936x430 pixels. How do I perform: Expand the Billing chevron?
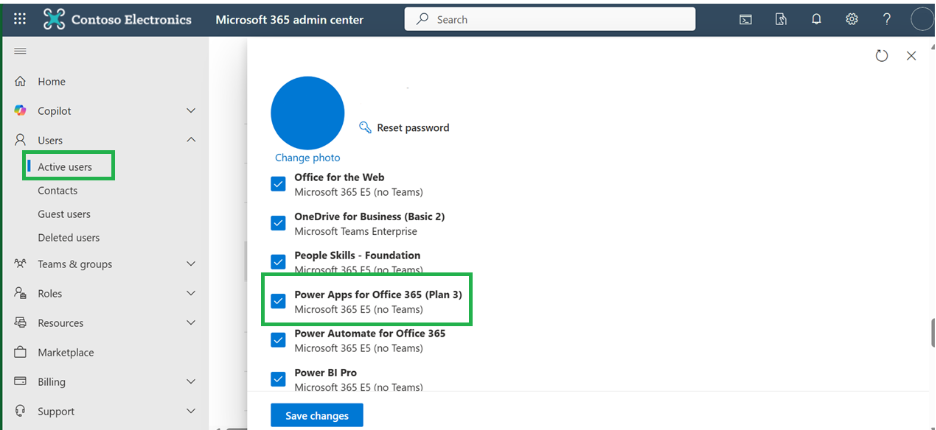pos(191,381)
